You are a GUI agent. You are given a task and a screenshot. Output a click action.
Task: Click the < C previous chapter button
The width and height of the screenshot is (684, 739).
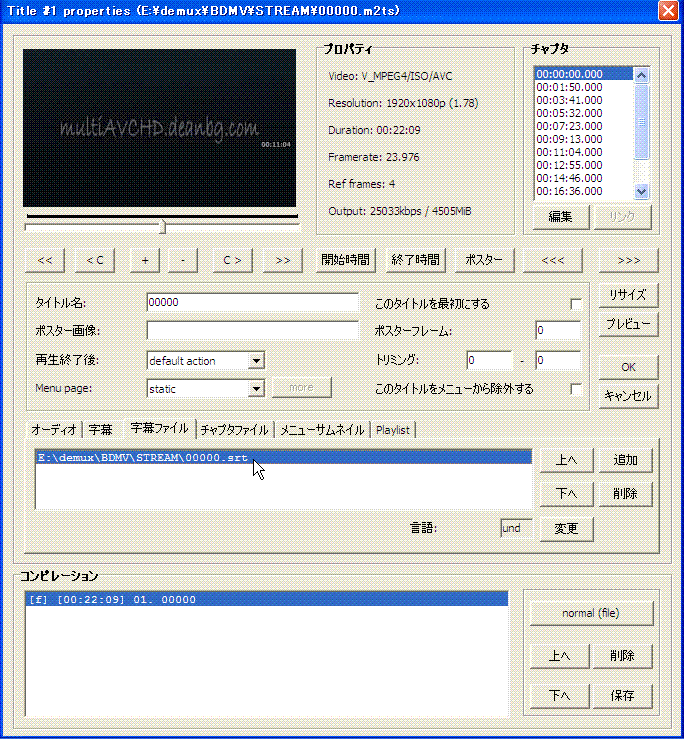pyautogui.click(x=95, y=260)
